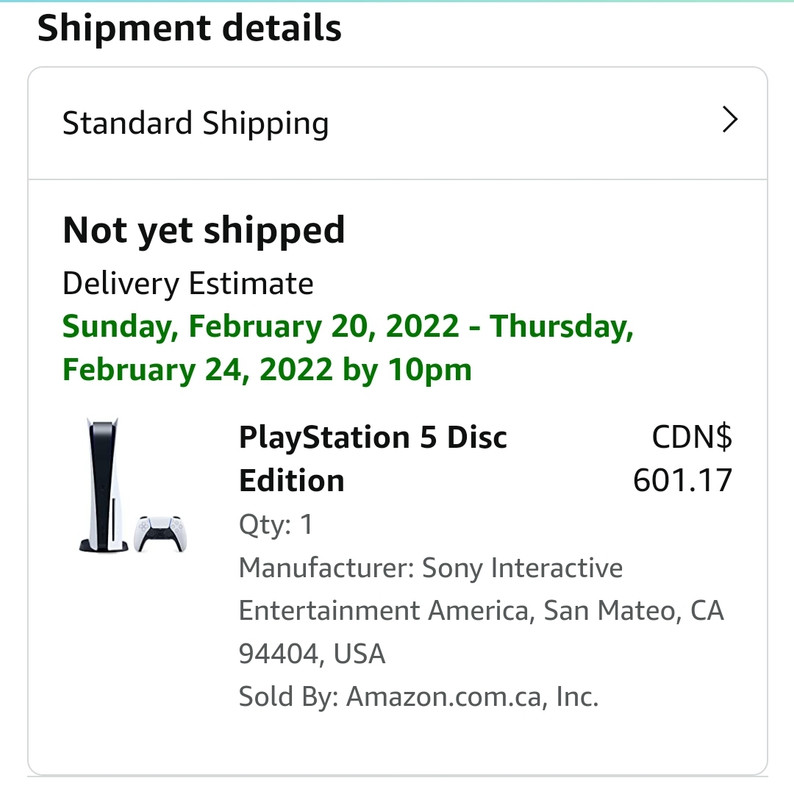Click the Delivery Estimate label
This screenshot has width=794, height=800.
(x=187, y=284)
